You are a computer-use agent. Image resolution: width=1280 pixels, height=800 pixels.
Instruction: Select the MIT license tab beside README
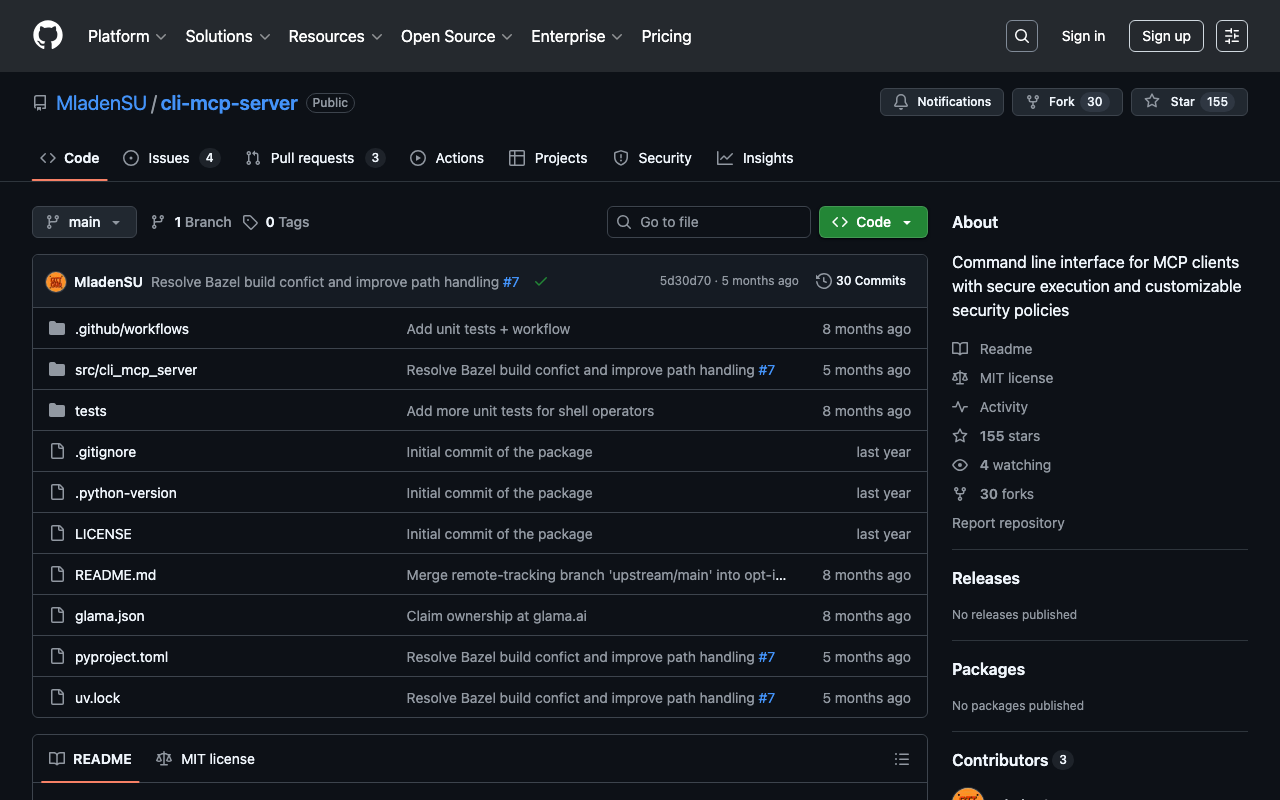pos(206,759)
